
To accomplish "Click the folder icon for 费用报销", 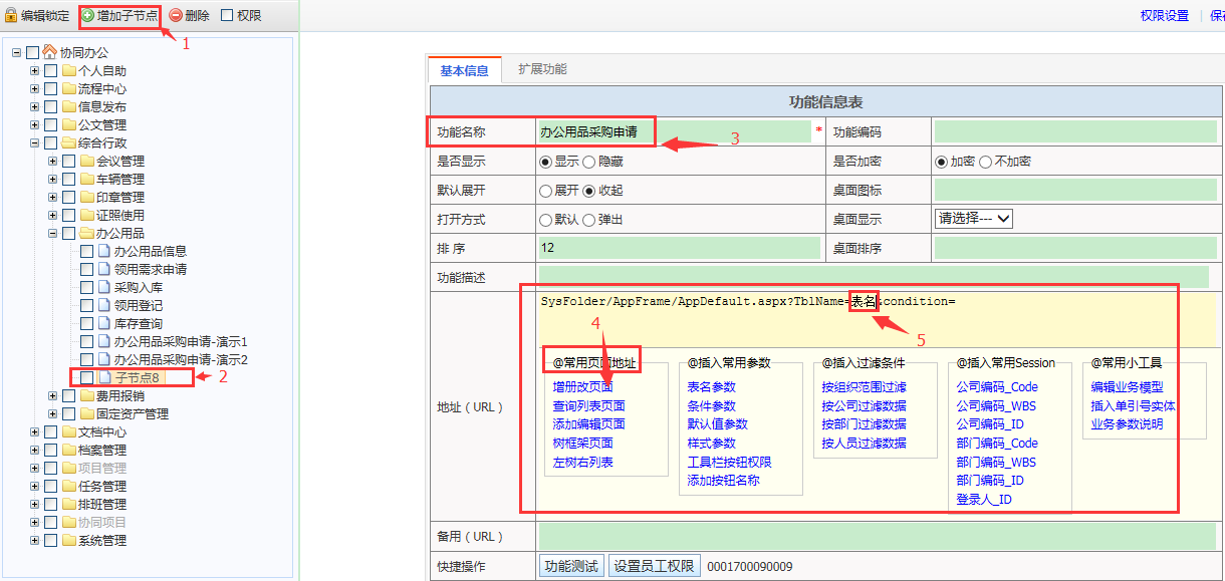I will click(x=86, y=396).
